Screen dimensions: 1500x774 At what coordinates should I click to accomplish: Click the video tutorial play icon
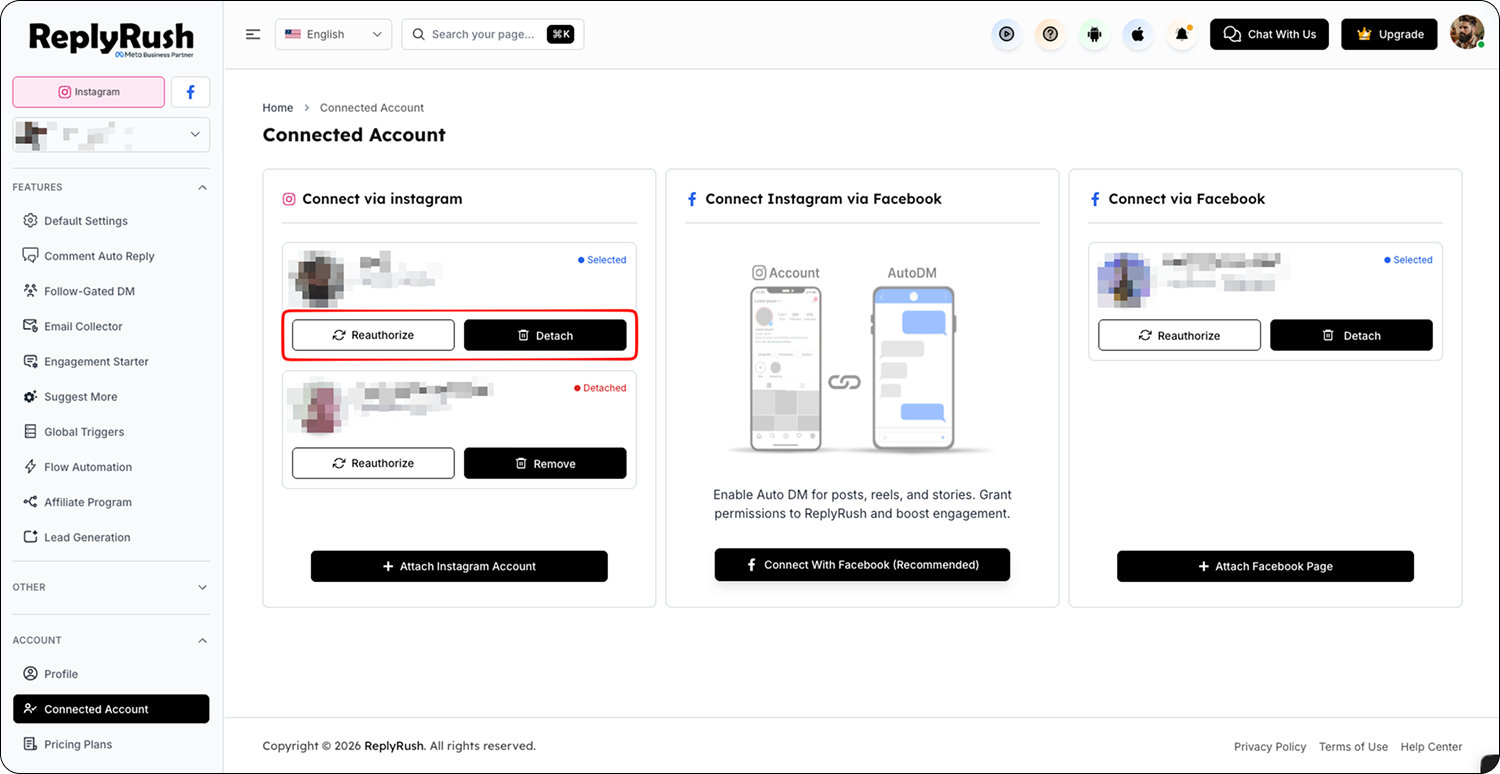click(1007, 34)
